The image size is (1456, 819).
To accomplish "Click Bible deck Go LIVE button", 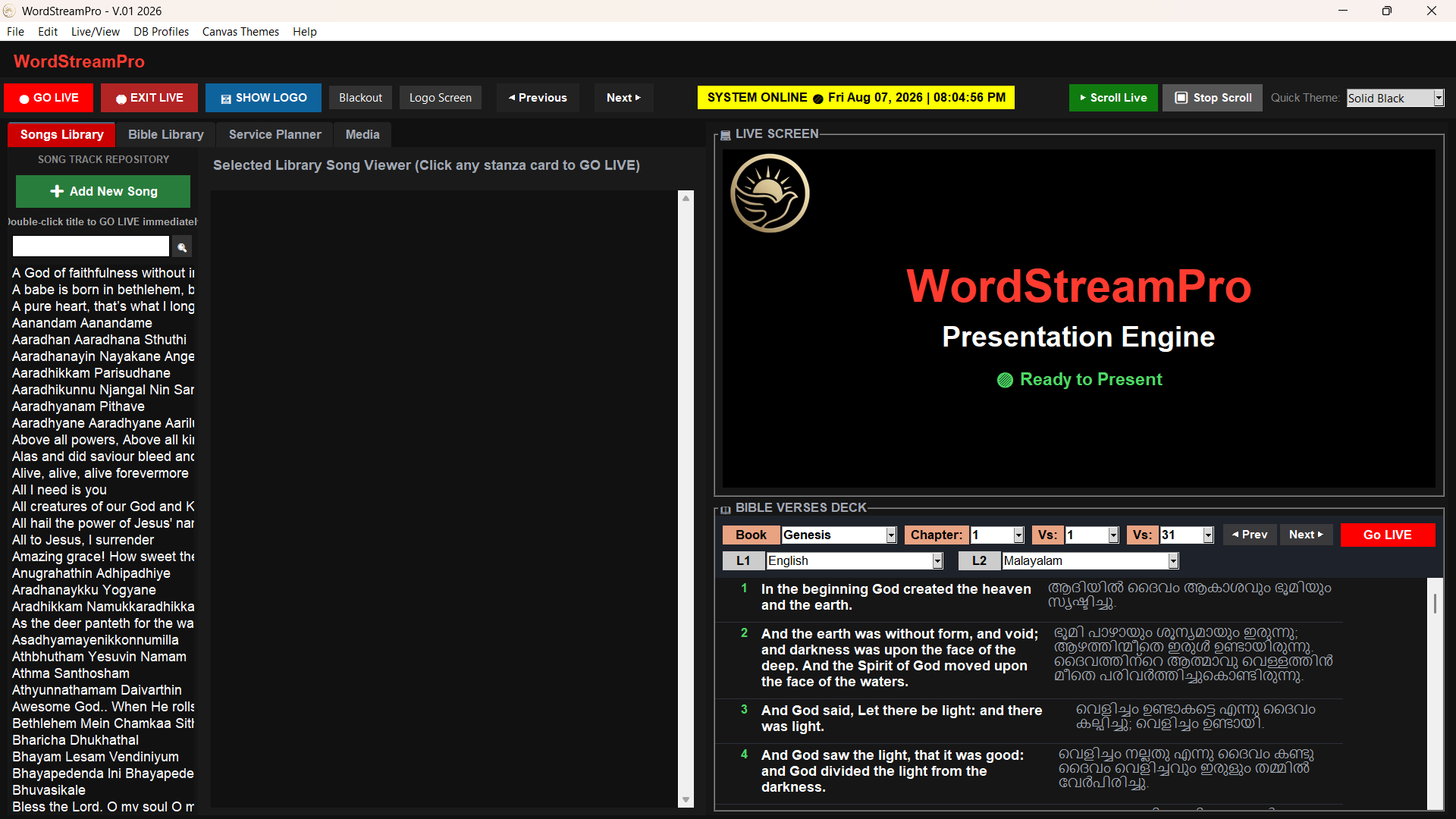I will pos(1388,535).
